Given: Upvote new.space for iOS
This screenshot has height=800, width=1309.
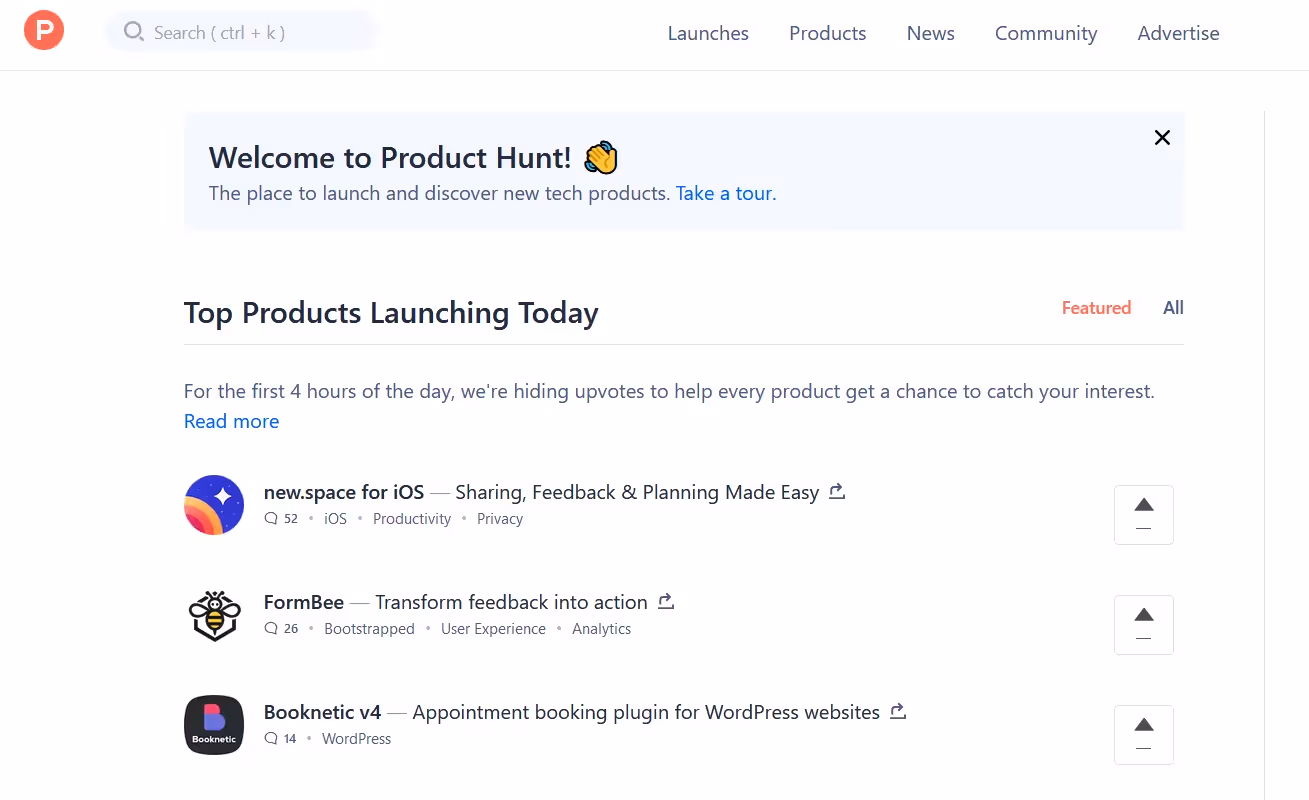Looking at the screenshot, I should pos(1143,515).
